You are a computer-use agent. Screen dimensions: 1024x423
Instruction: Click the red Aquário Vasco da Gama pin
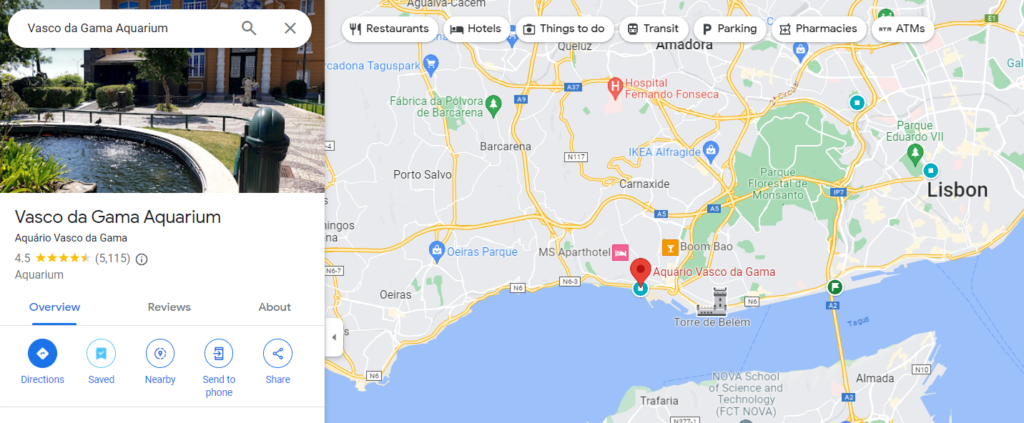coord(641,271)
